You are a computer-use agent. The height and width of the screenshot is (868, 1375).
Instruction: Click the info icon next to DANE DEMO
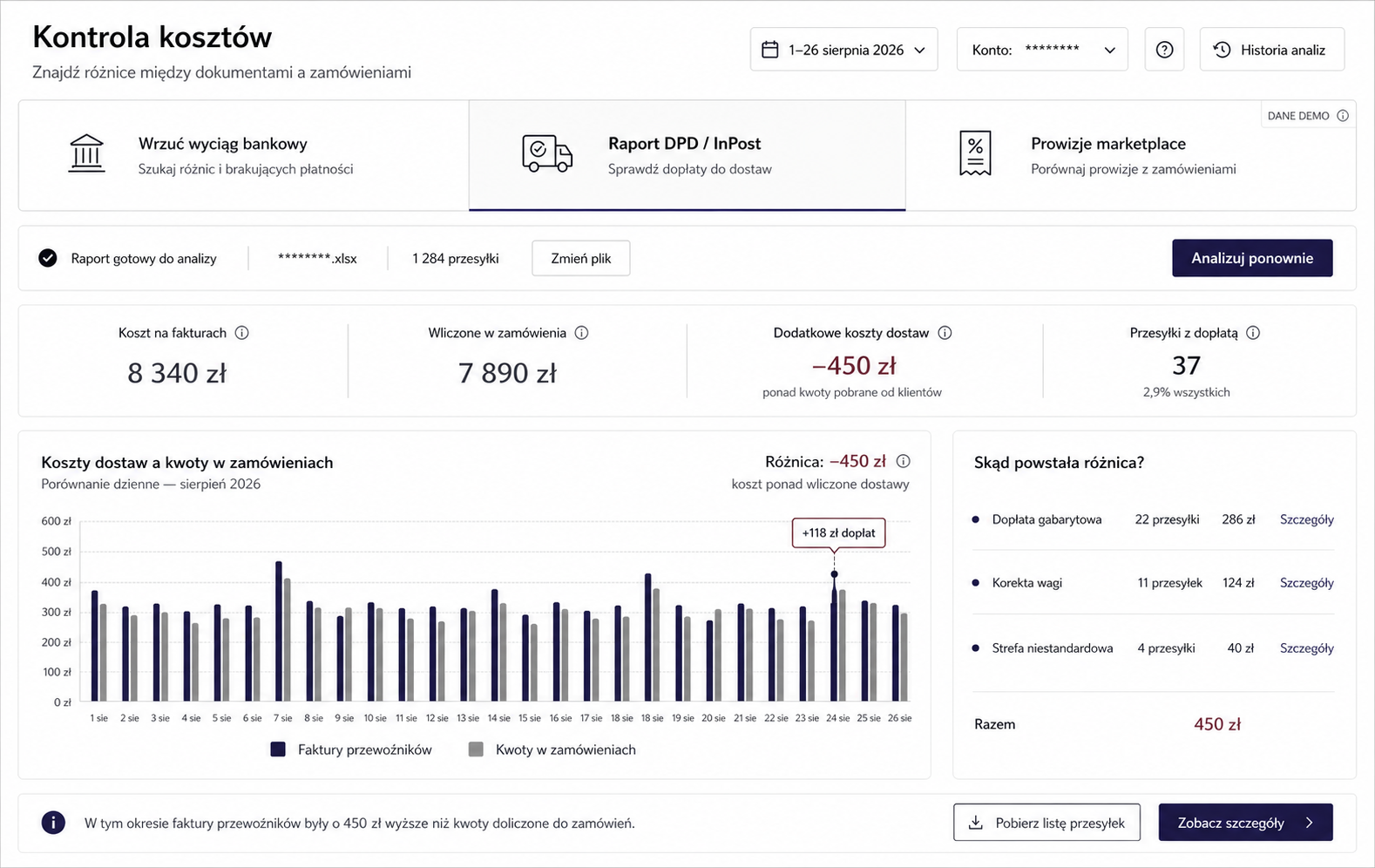click(x=1343, y=116)
